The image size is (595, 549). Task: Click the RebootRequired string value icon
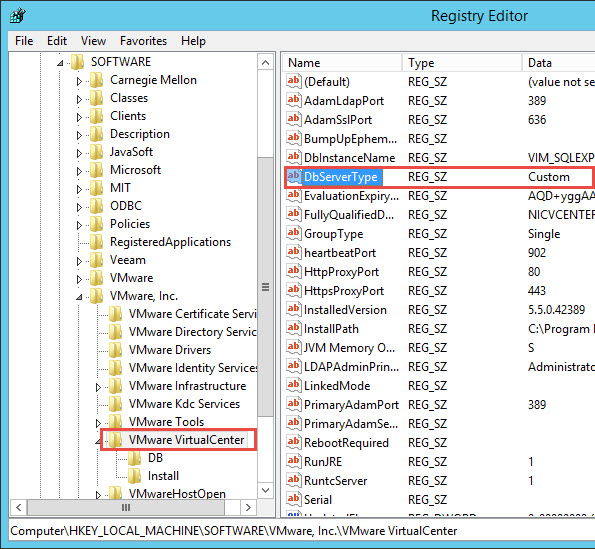tap(294, 442)
